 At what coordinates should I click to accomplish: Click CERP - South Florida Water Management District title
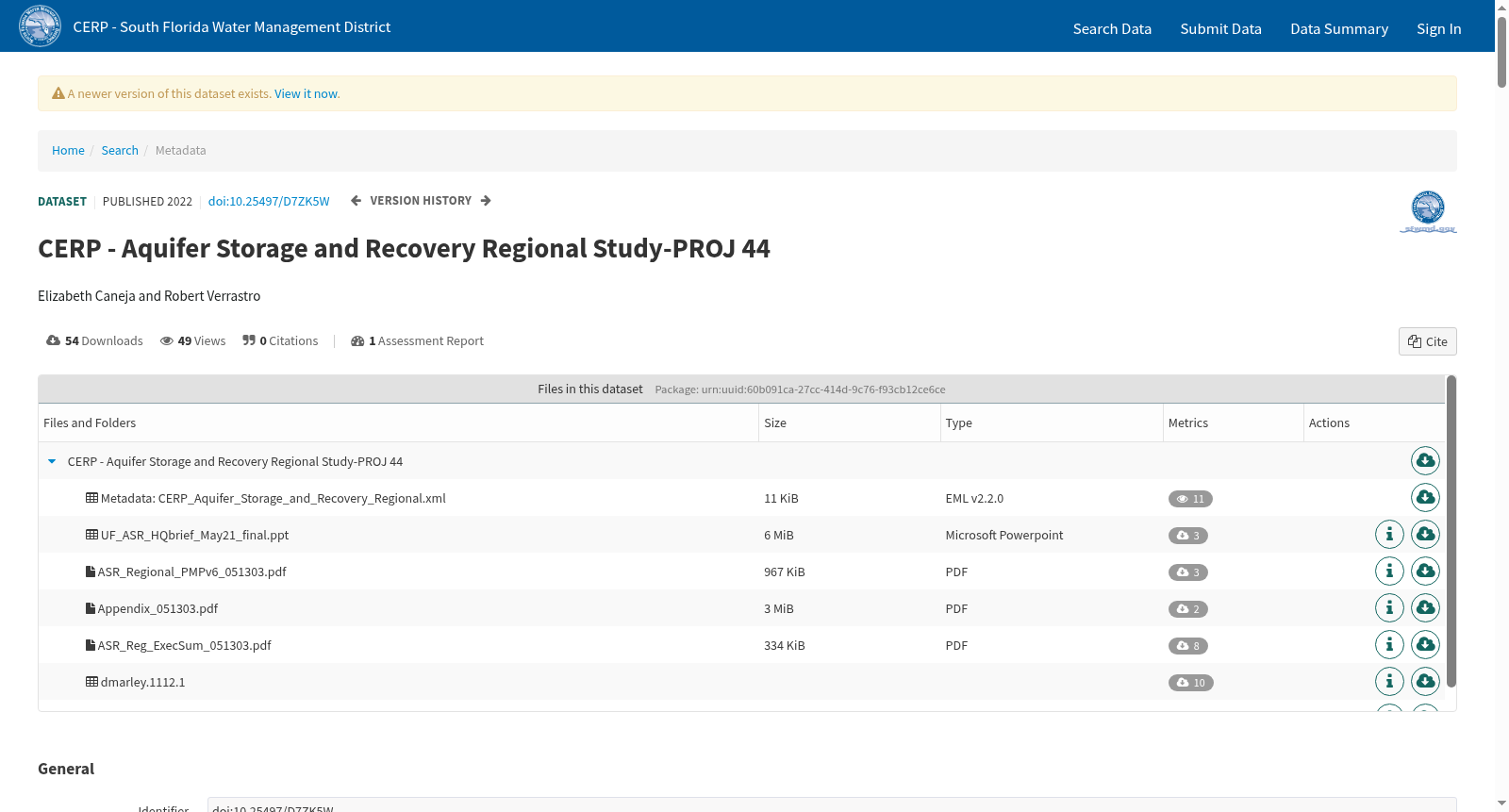coord(232,26)
